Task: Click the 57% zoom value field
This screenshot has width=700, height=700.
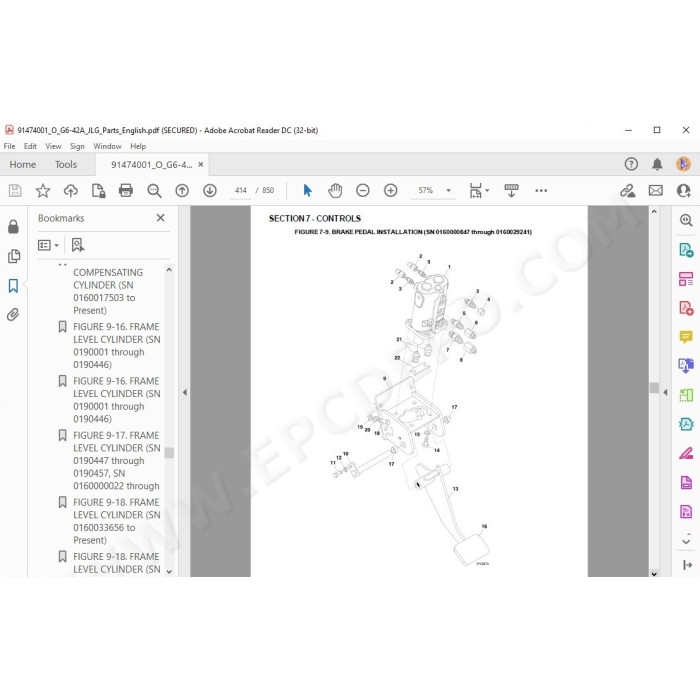Action: tap(426, 191)
